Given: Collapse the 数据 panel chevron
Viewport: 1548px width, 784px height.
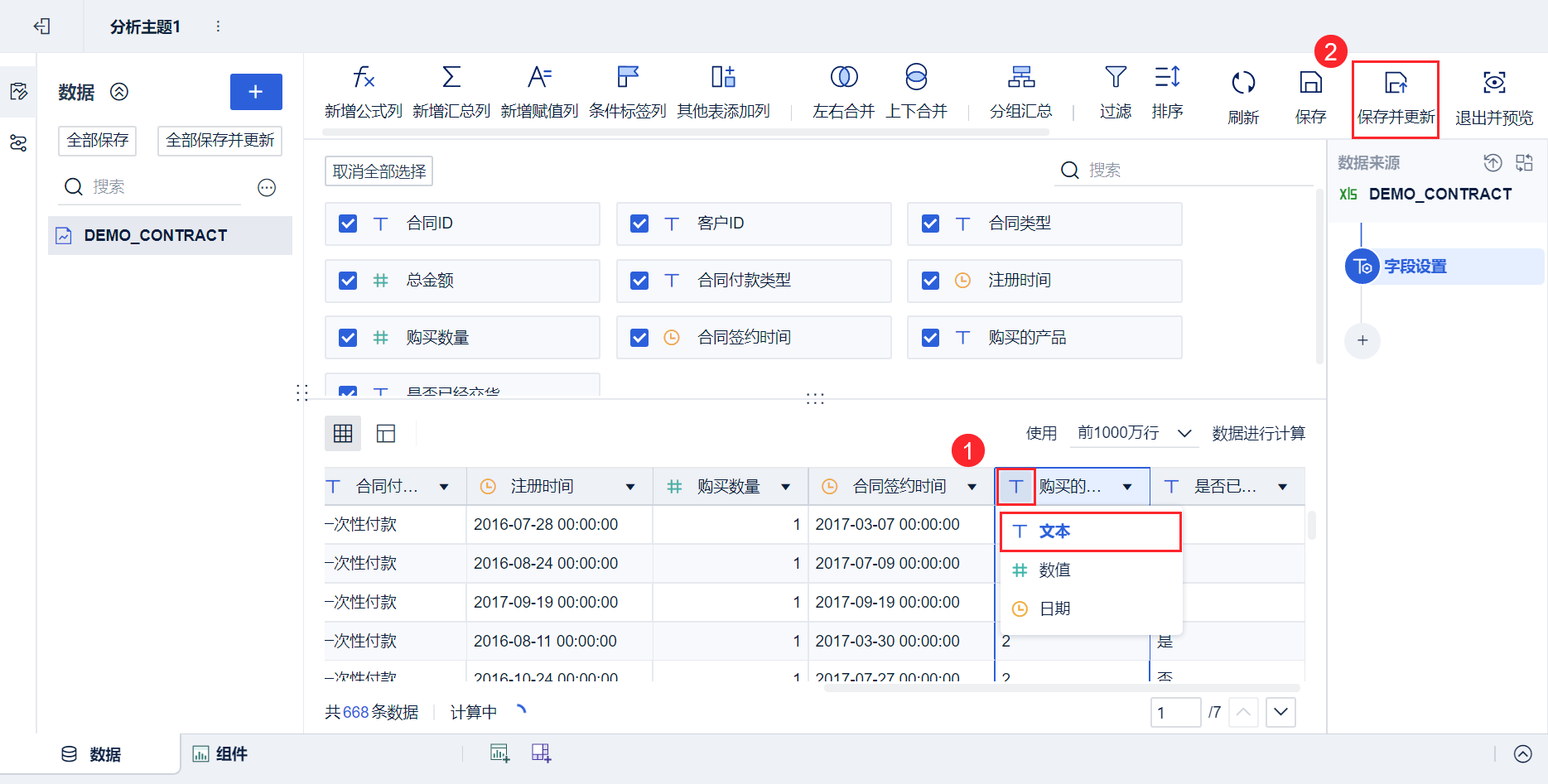Looking at the screenshot, I should click(x=119, y=92).
